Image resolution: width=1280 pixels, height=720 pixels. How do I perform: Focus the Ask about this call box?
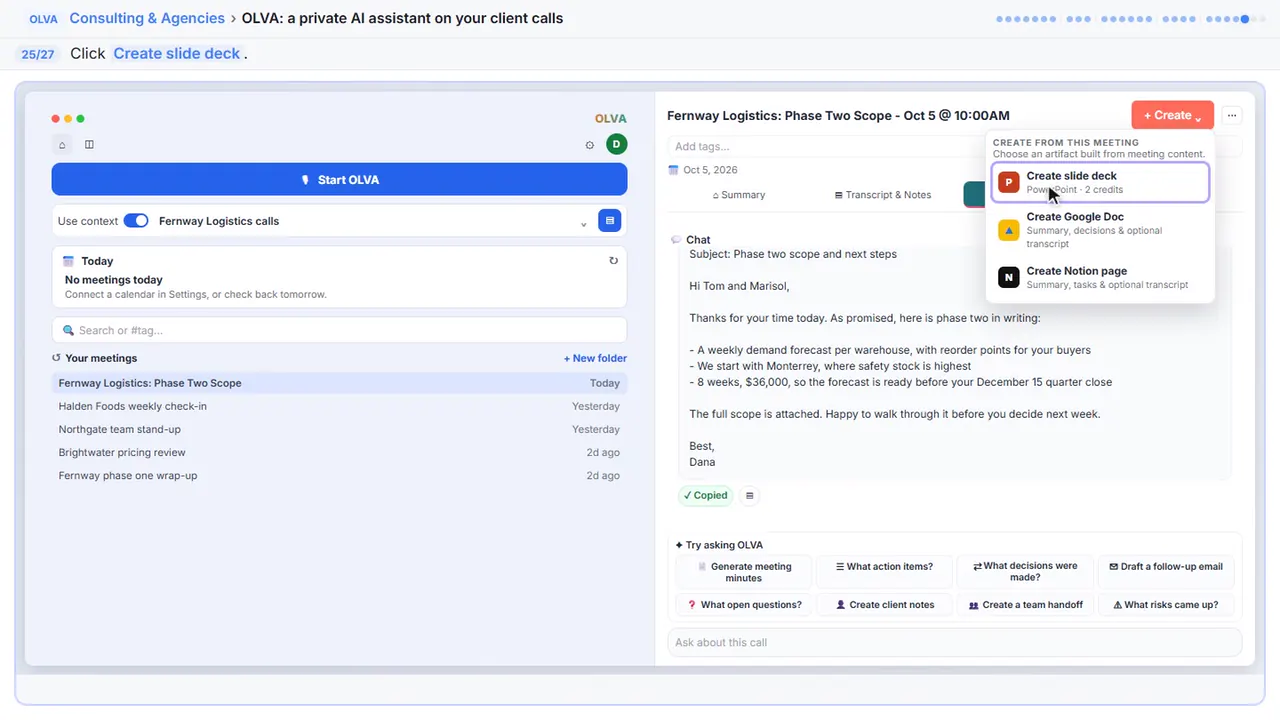(x=954, y=642)
